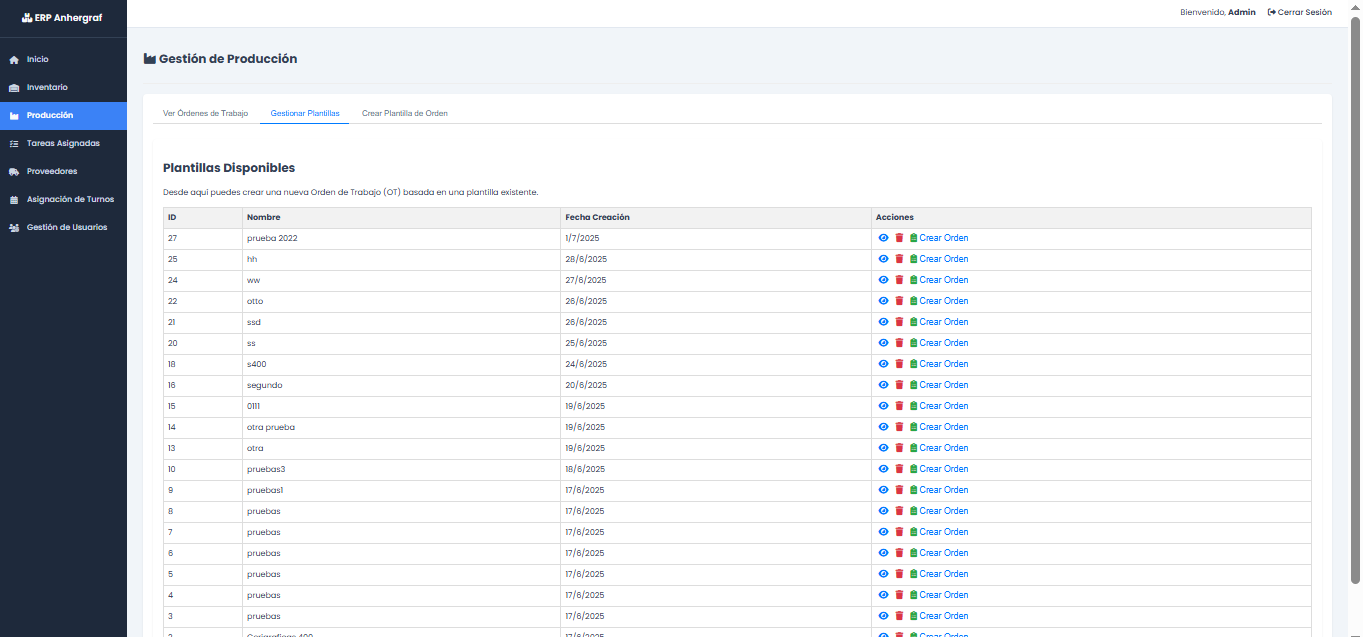The width and height of the screenshot is (1363, 637).
Task: Click the eye icon for template pruebas1
Action: pyautogui.click(x=883, y=490)
